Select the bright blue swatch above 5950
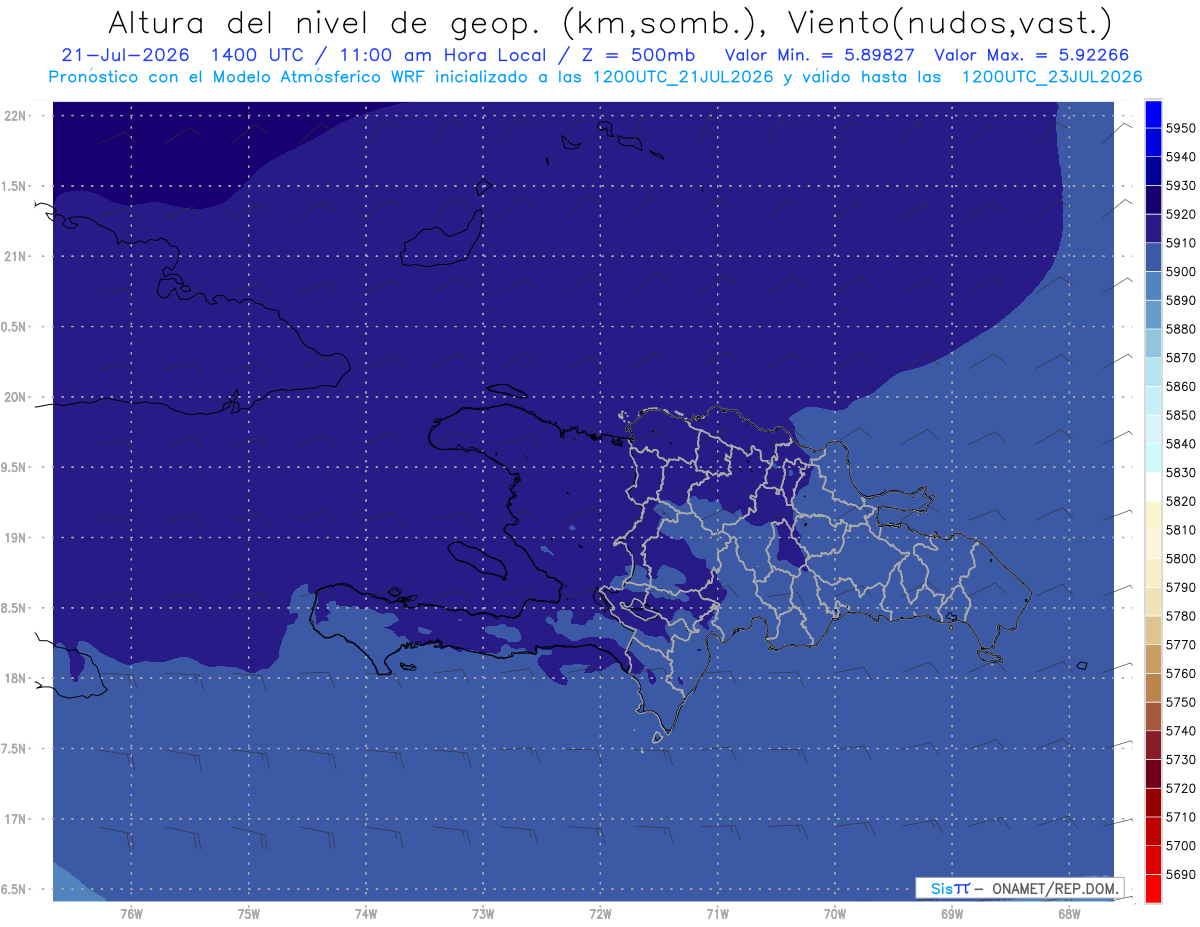Screen dimensions: 1200x927 pos(1153,114)
